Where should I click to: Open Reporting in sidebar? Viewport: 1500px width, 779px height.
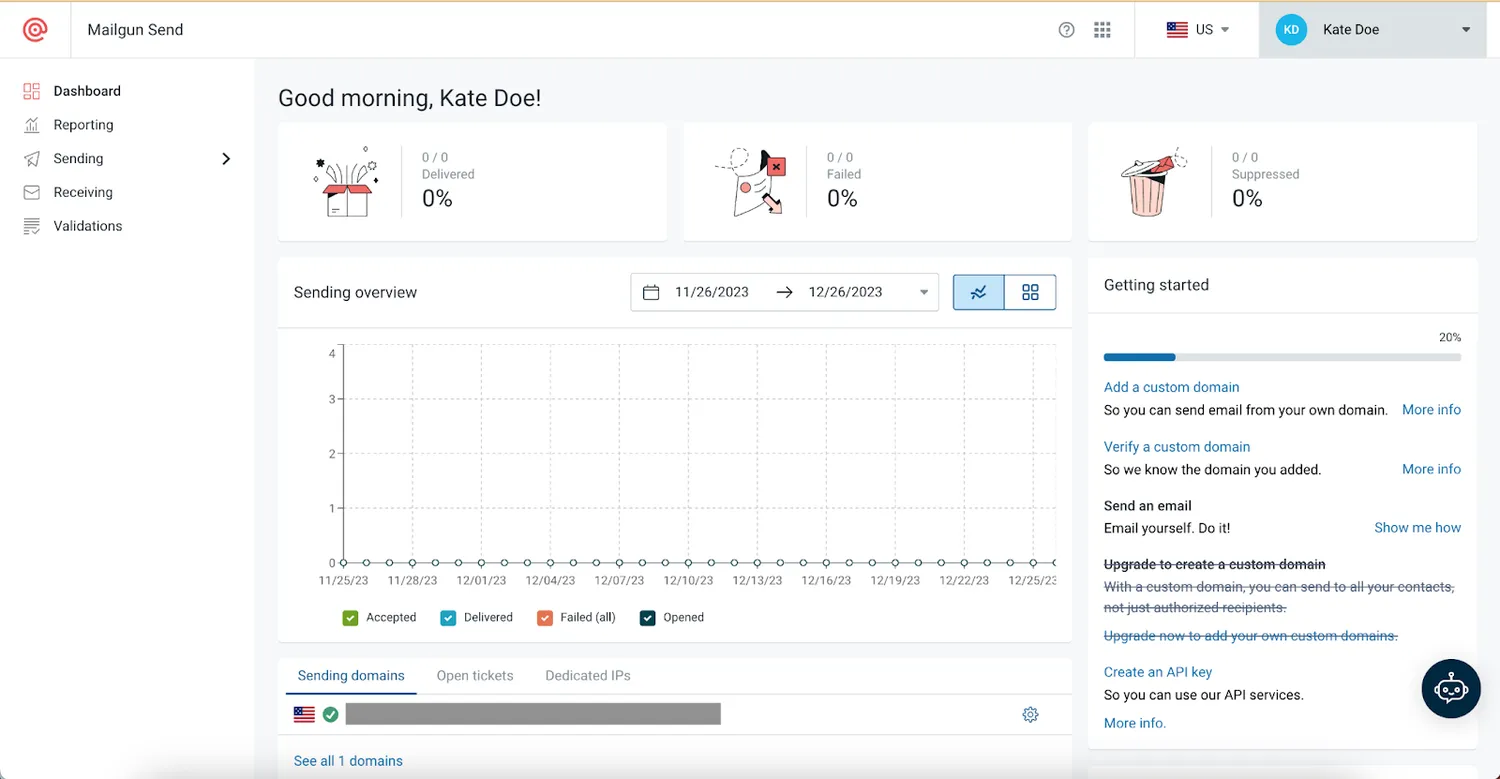[83, 125]
